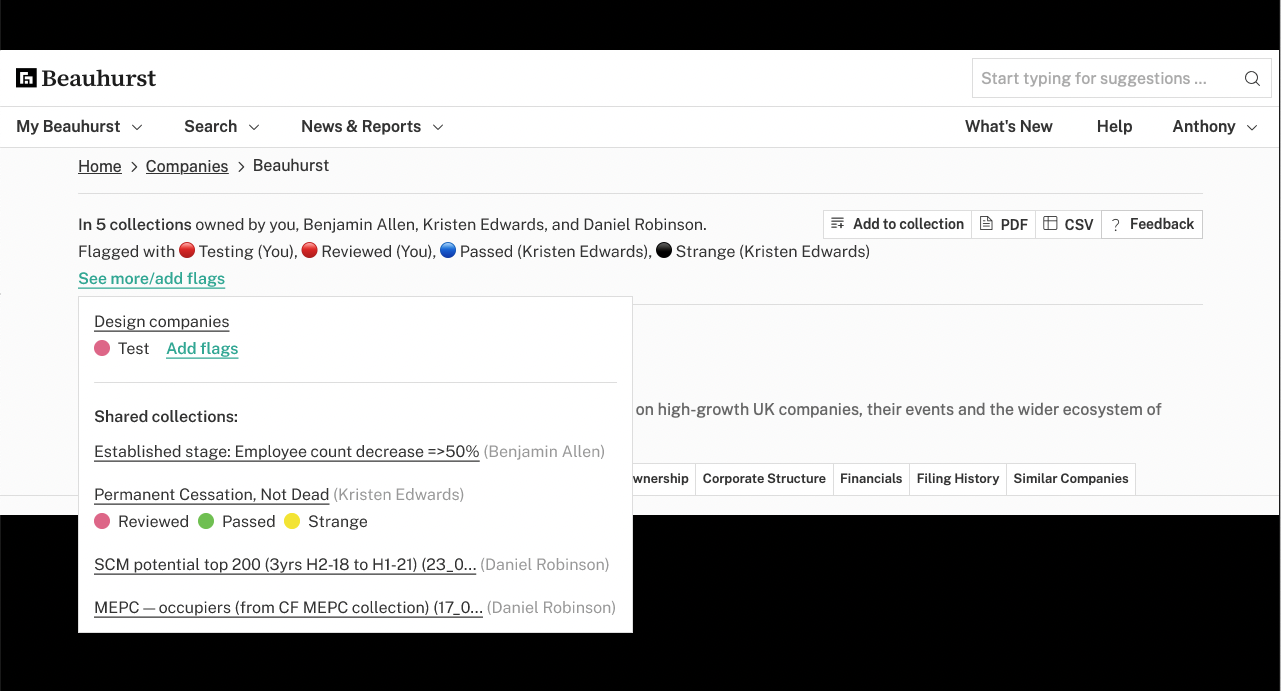This screenshot has width=1281, height=691.
Task: Export page with the PDF button
Action: (1003, 224)
